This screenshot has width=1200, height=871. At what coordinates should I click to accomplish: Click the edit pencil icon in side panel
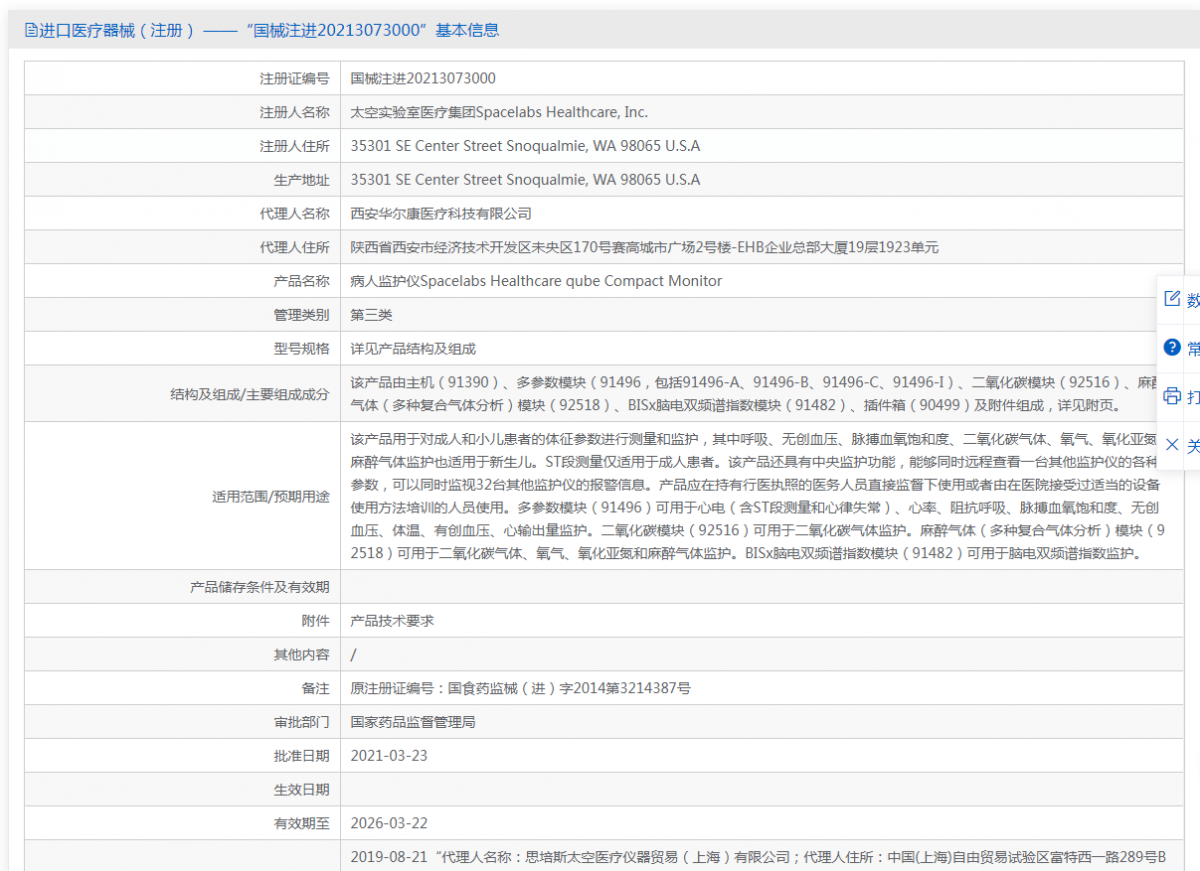[x=1172, y=299]
